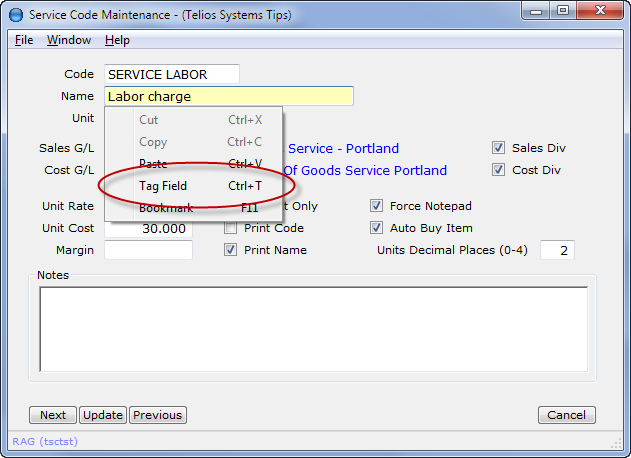This screenshot has width=631, height=458.
Task: Click the Update button
Action: 102,415
